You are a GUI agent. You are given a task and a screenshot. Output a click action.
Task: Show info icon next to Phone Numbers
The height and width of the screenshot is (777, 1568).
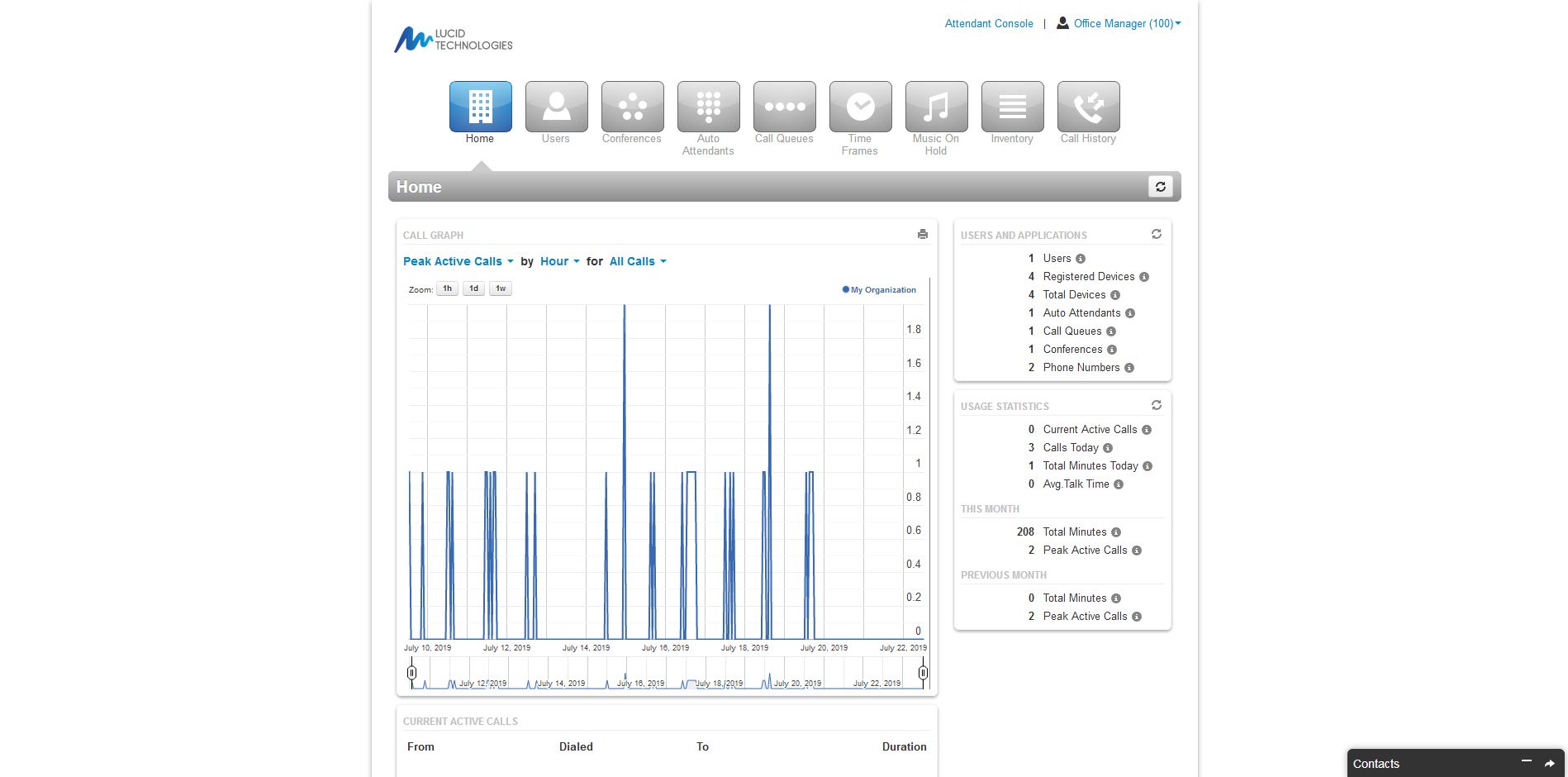pos(1129,368)
